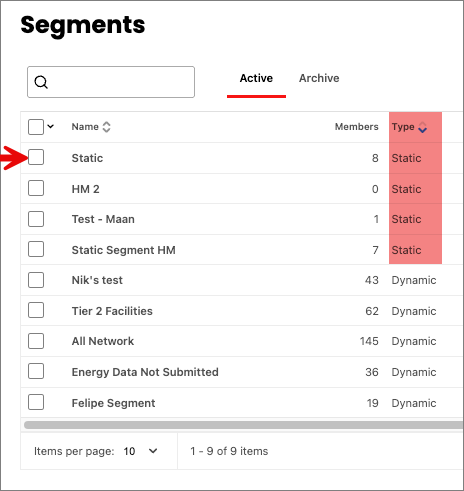Check the Tier 2 Facilities checkbox
This screenshot has height=491, width=464.
pyautogui.click(x=36, y=310)
